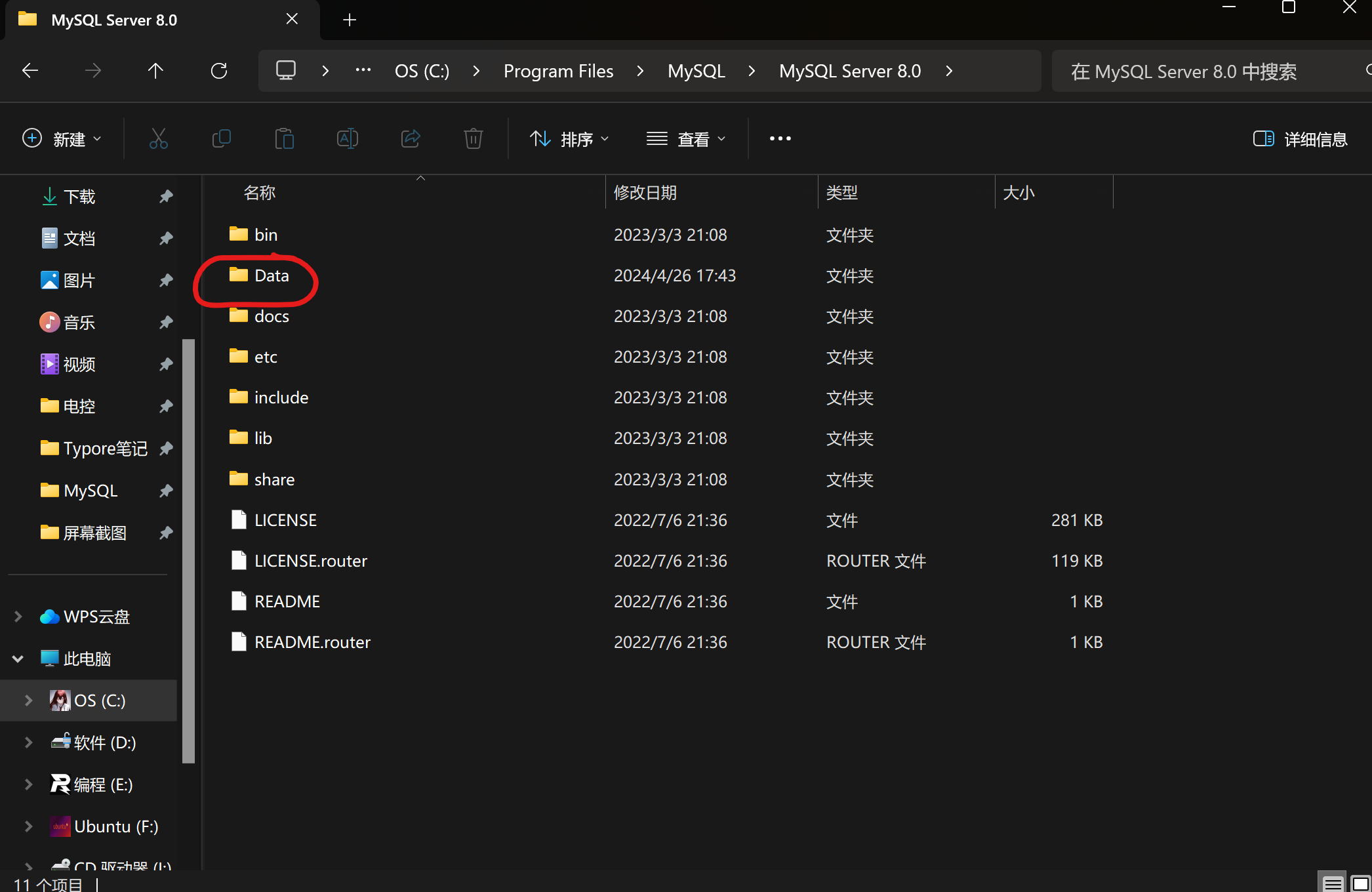This screenshot has height=892, width=1372.
Task: Expand chevron after MySQL in path
Action: click(x=752, y=71)
